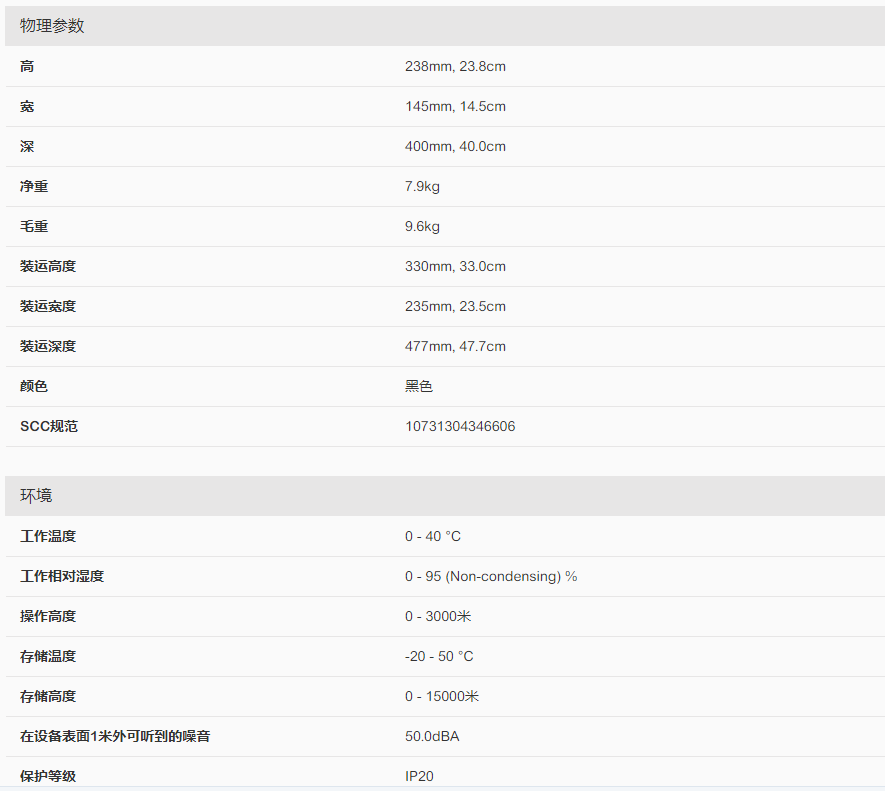Click the 9.6kg gross weight value

coord(422,226)
